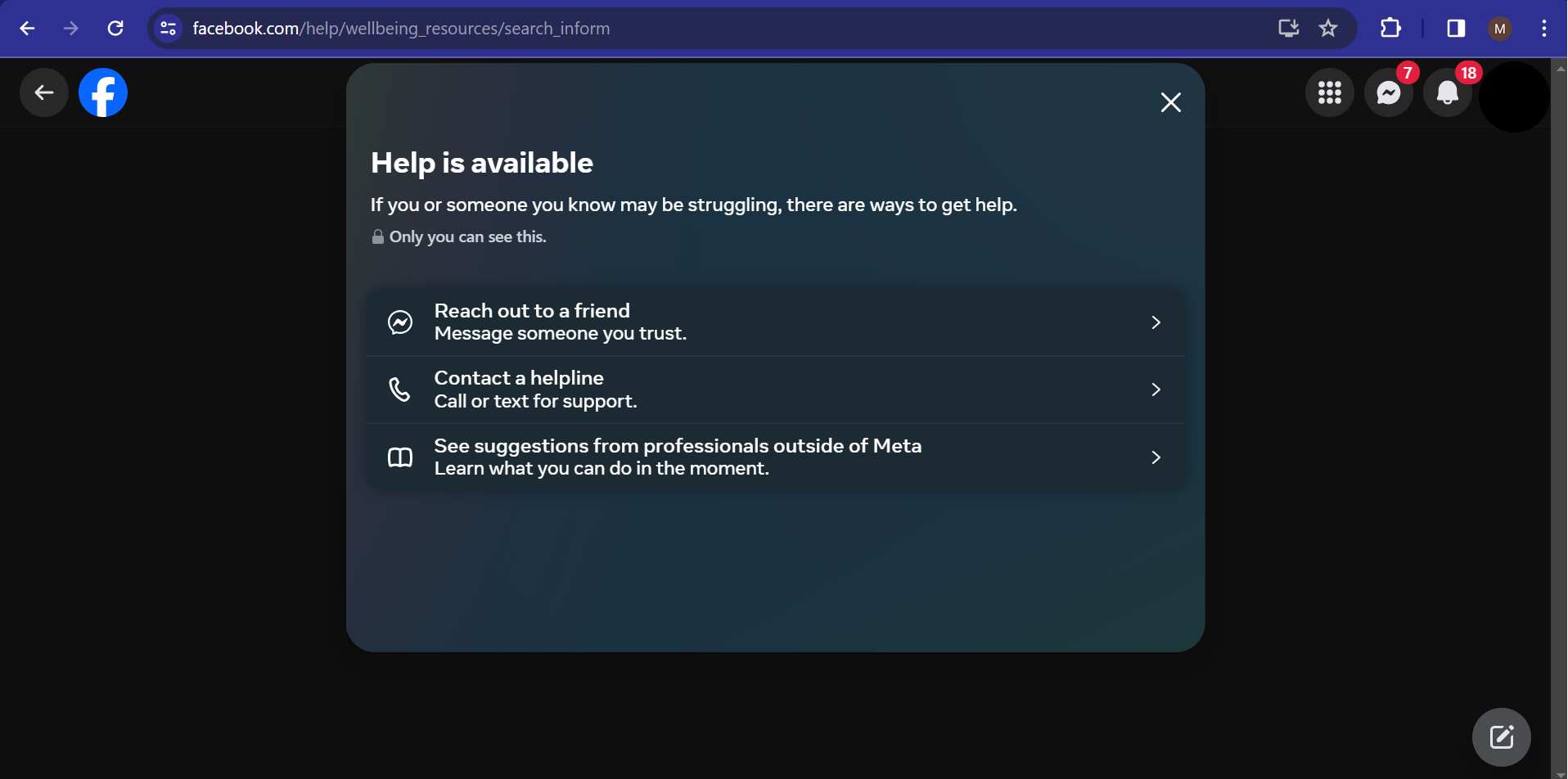Click the new message compose icon

pyautogui.click(x=1502, y=737)
